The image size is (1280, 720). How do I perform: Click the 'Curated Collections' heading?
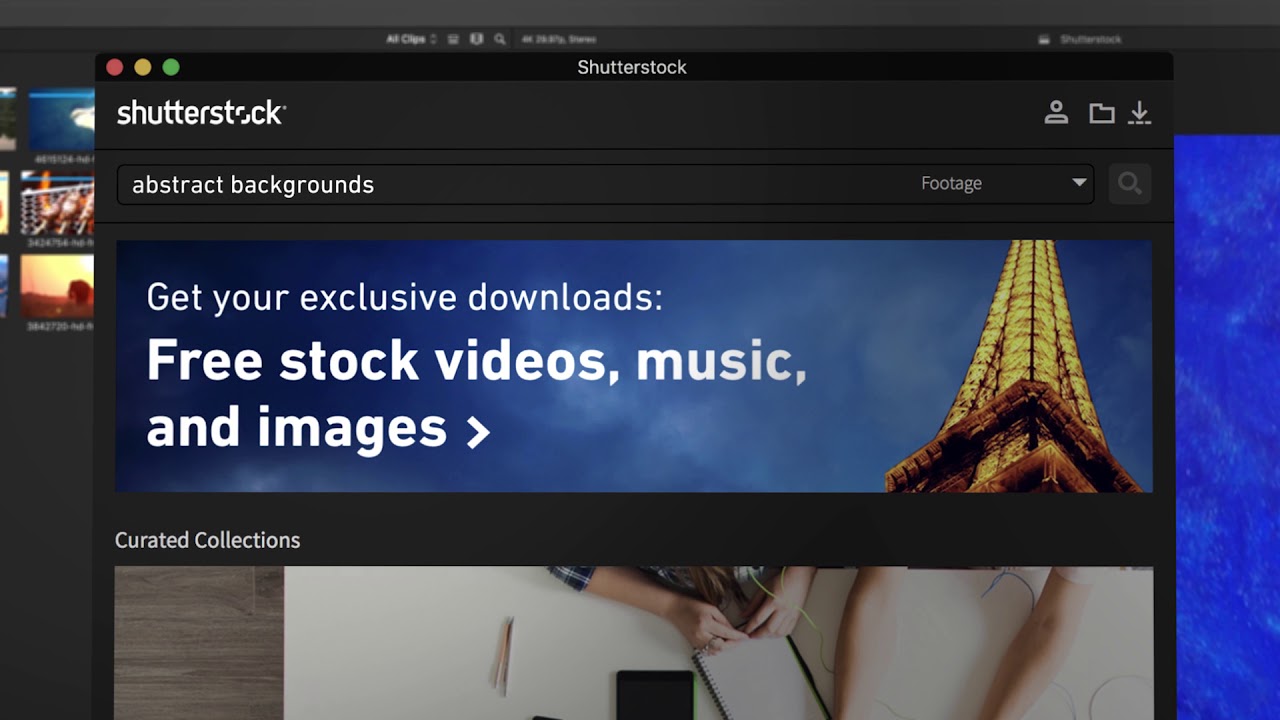[207, 540]
